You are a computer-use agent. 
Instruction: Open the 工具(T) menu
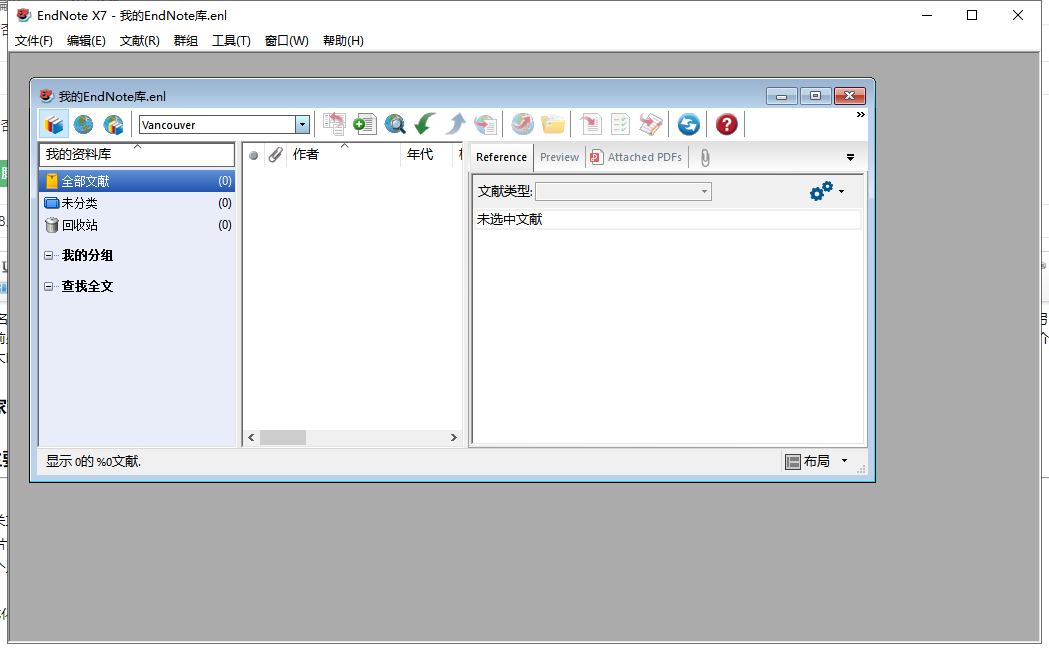[x=232, y=41]
